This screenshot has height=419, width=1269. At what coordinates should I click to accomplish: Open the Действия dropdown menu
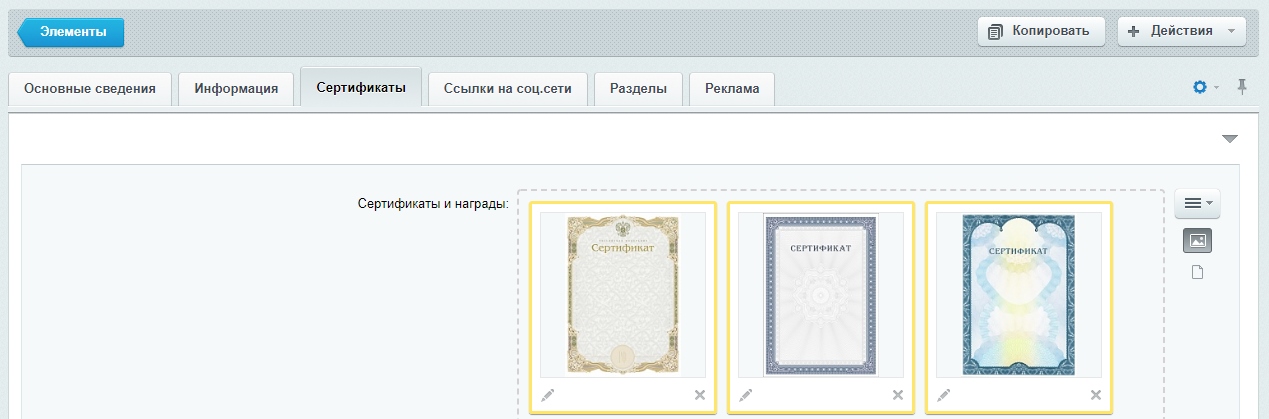click(x=1181, y=31)
